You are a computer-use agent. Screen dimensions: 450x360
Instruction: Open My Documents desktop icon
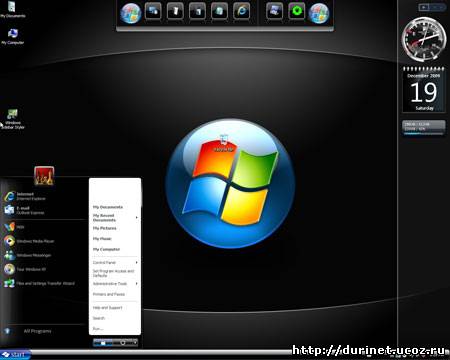12,9
